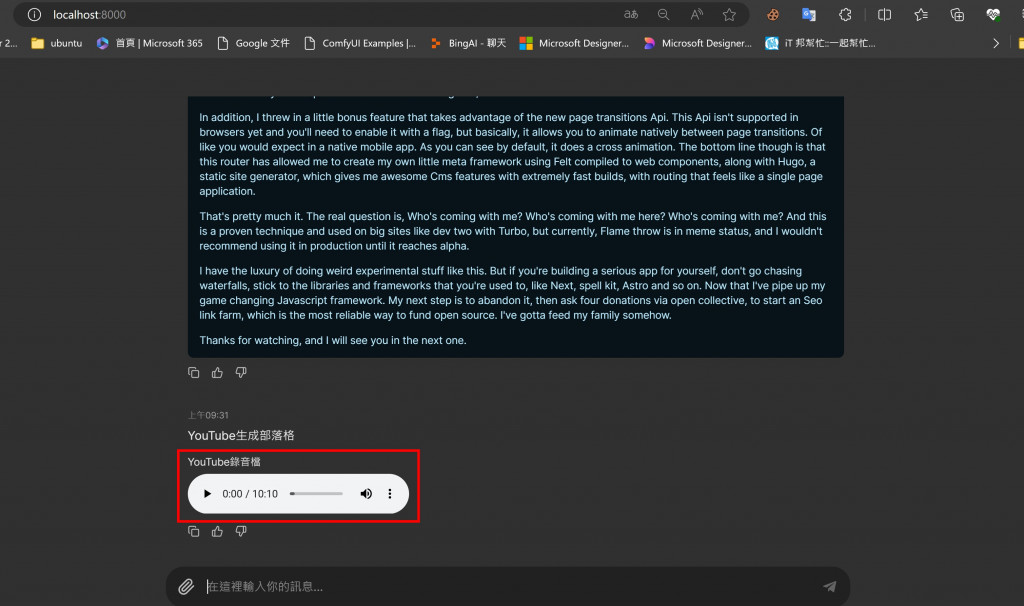Thumbs down the transcript message

point(241,372)
